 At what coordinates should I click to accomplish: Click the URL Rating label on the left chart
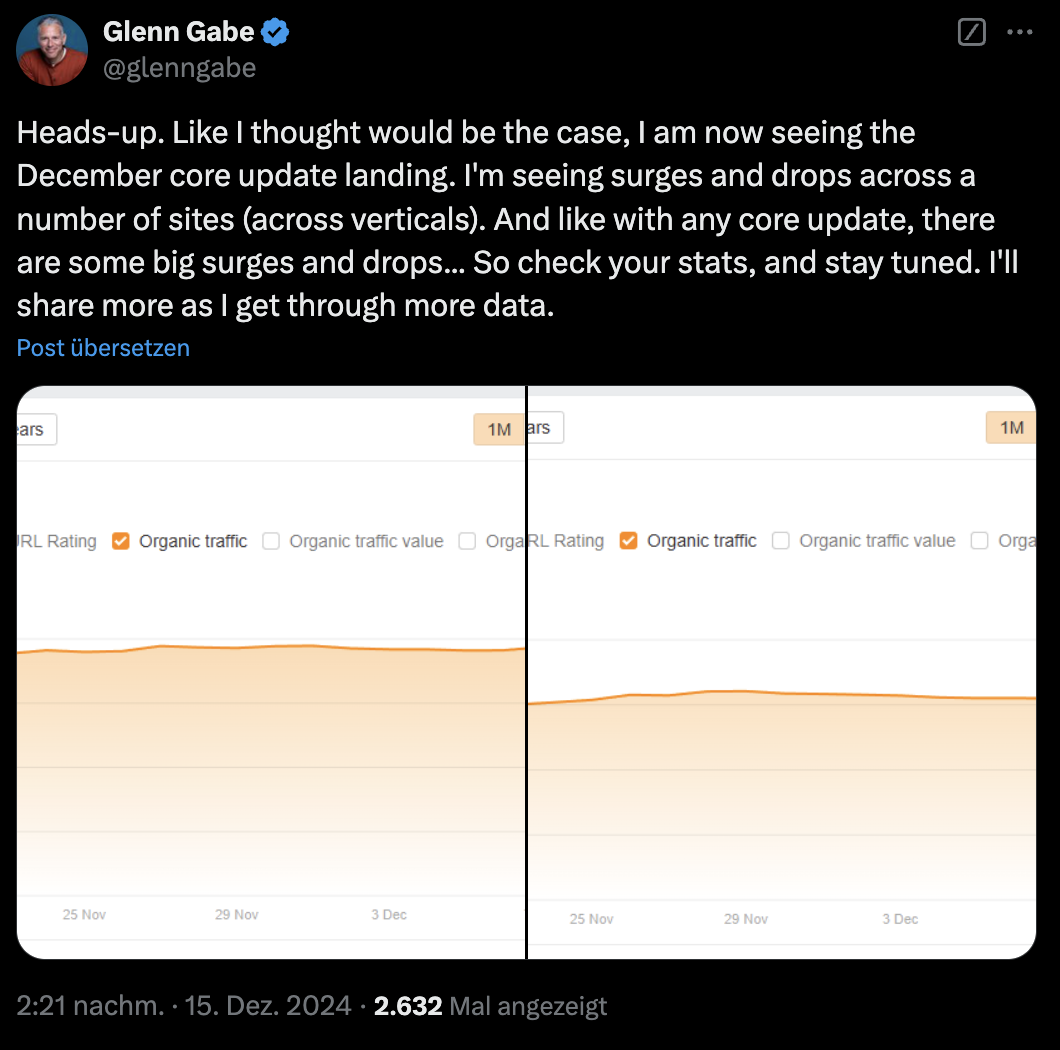[x=53, y=540]
